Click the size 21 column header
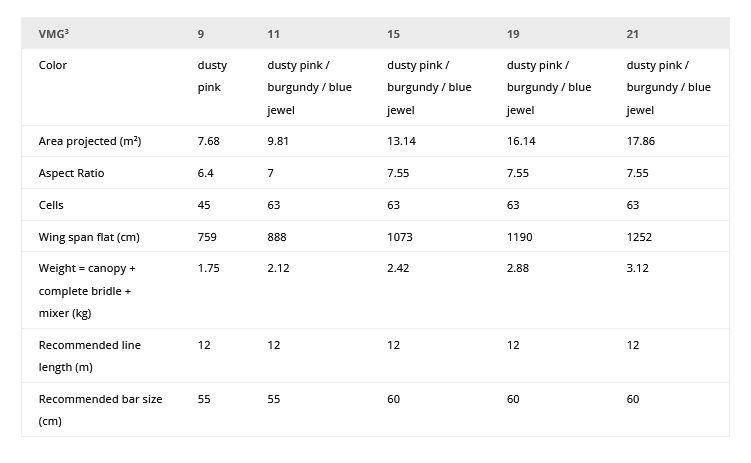751x463 pixels. tap(633, 34)
